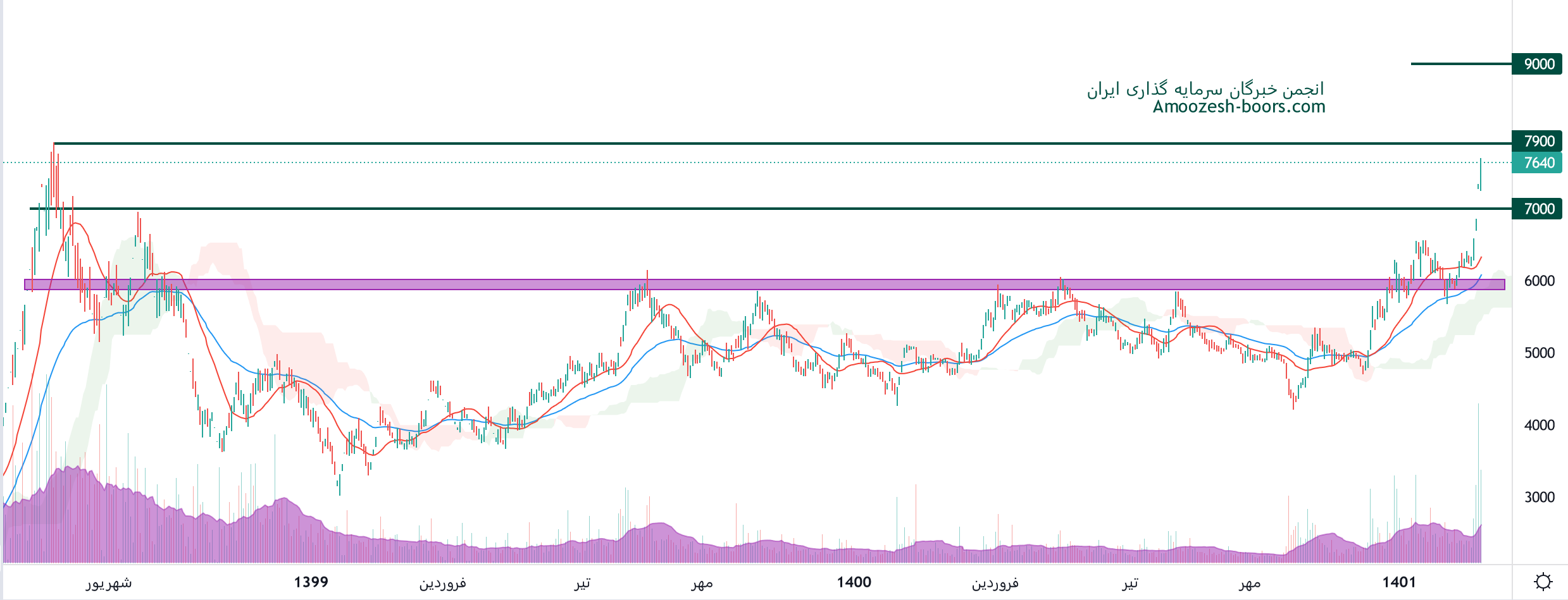Select the 7000 price level label
This screenshot has width=1568, height=600.
coord(1538,209)
